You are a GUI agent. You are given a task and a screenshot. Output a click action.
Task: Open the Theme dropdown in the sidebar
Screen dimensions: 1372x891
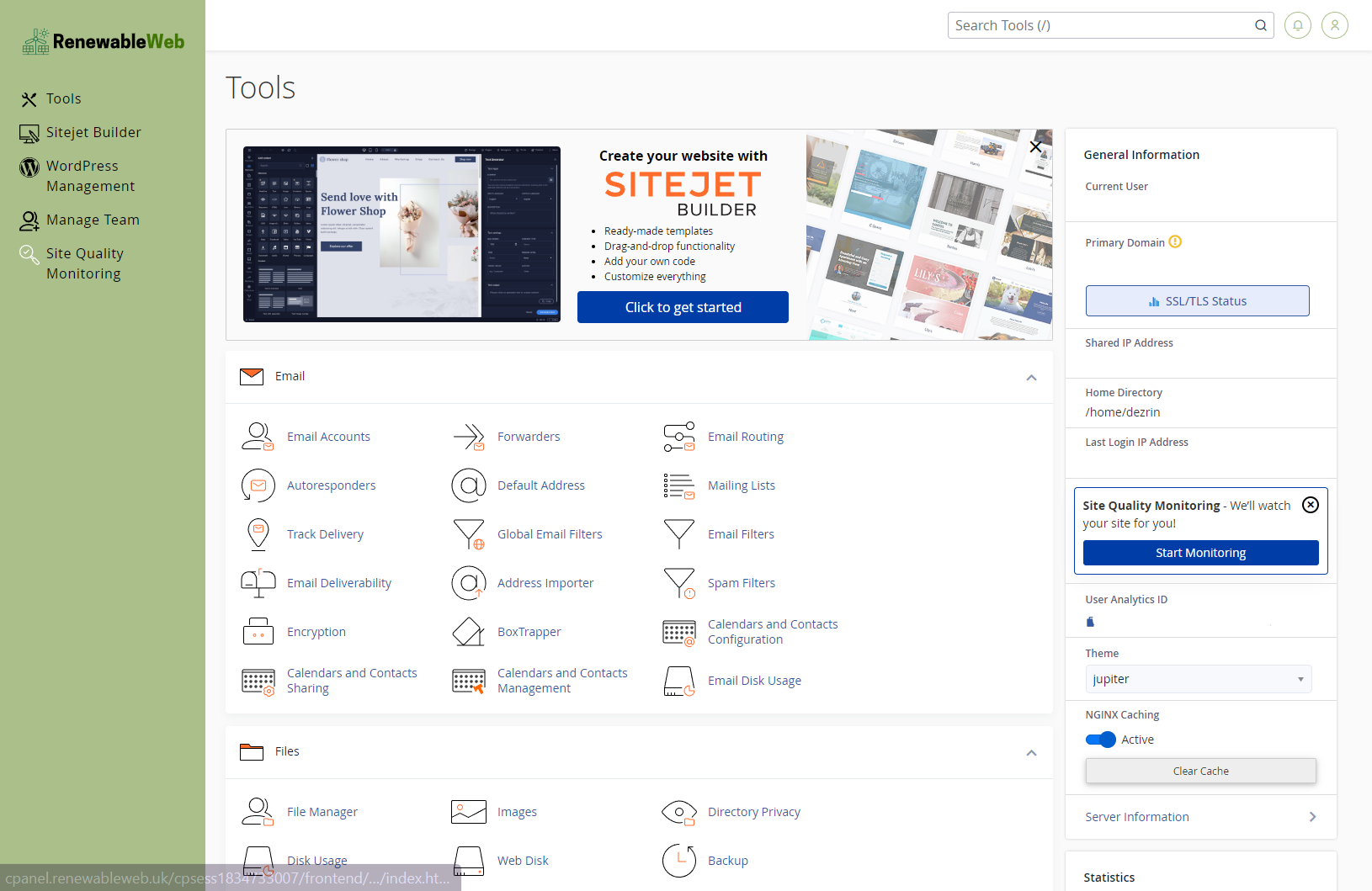pyautogui.click(x=1198, y=679)
